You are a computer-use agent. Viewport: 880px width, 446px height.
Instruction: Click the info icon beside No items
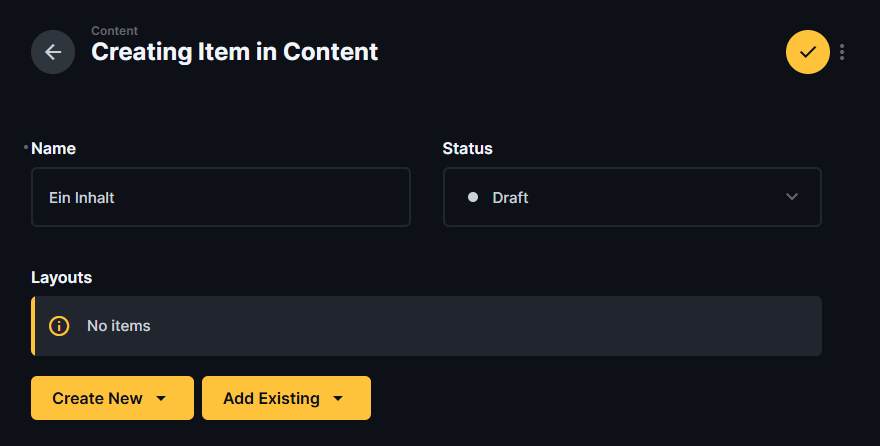point(60,326)
